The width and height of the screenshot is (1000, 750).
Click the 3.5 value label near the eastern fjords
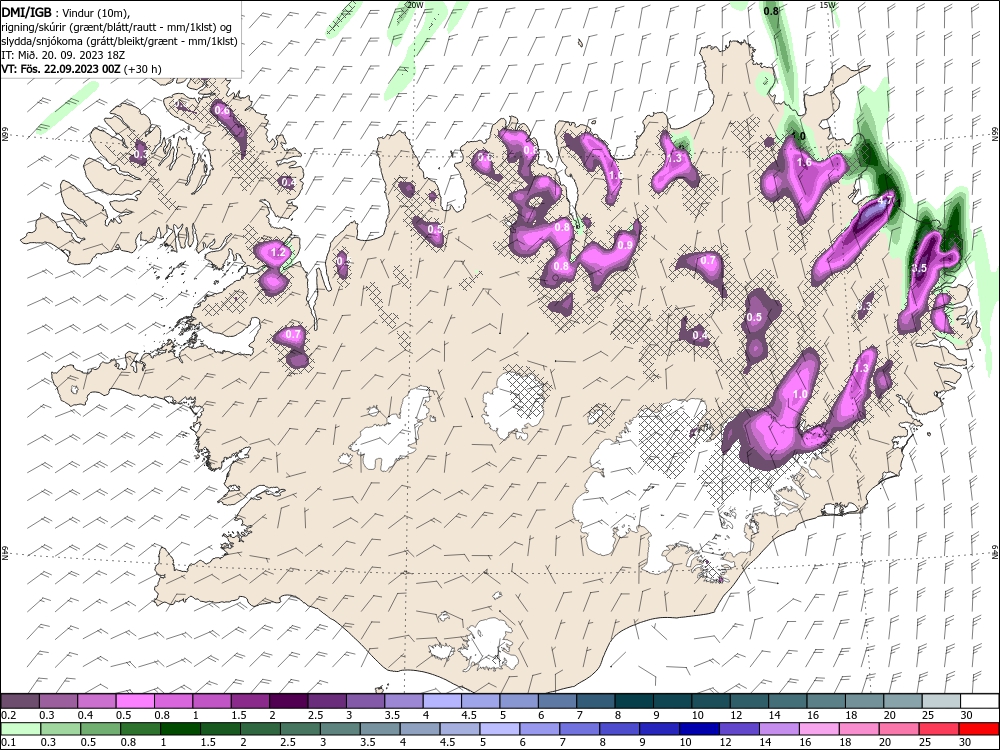[919, 268]
